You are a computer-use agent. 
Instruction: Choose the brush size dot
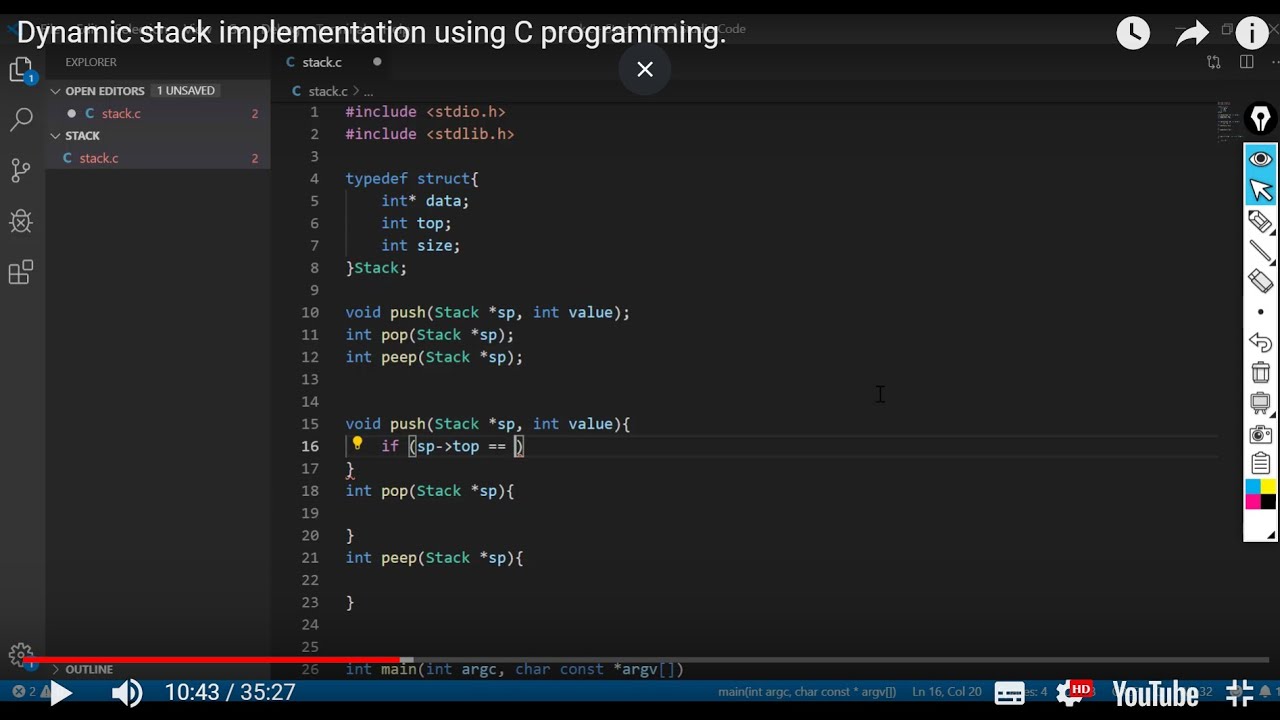coord(1260,312)
